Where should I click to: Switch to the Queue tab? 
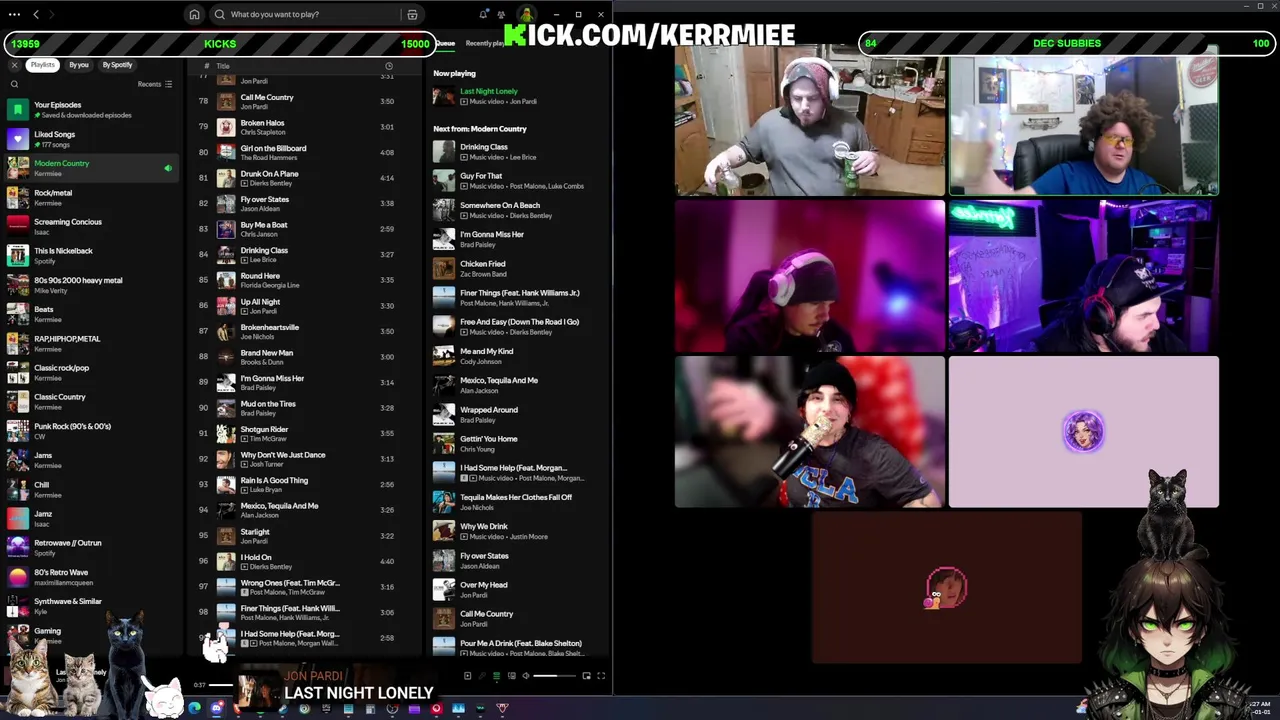click(445, 43)
